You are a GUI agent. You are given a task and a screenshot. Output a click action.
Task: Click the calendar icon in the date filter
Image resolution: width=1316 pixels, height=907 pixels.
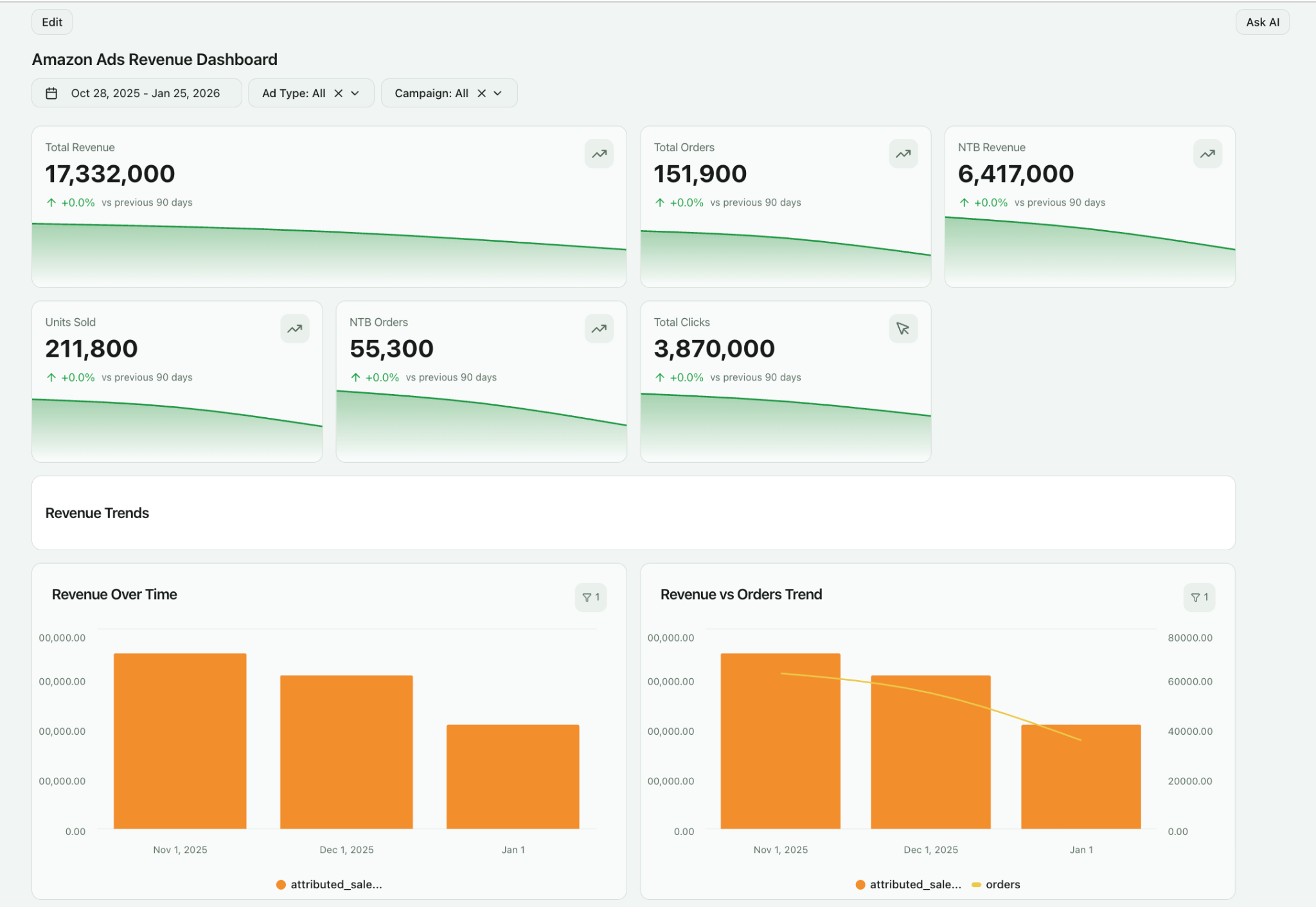click(51, 93)
